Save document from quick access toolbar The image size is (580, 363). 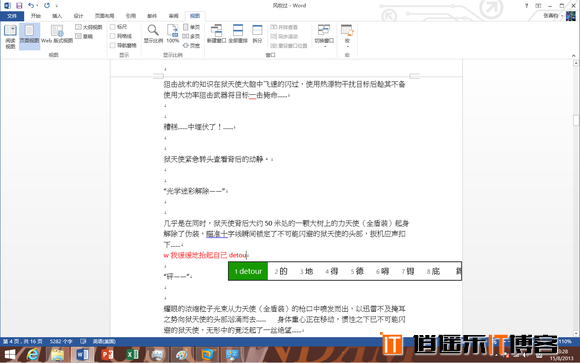pos(19,6)
